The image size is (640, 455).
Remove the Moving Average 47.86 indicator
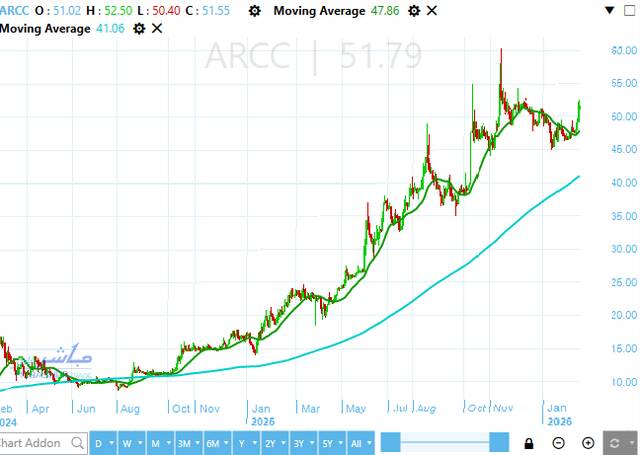tap(431, 10)
